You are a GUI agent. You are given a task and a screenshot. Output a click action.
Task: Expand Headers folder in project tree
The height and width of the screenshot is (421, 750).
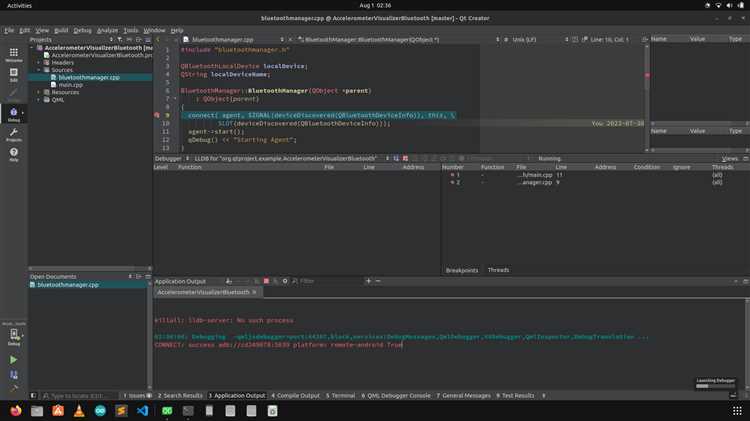click(39, 63)
